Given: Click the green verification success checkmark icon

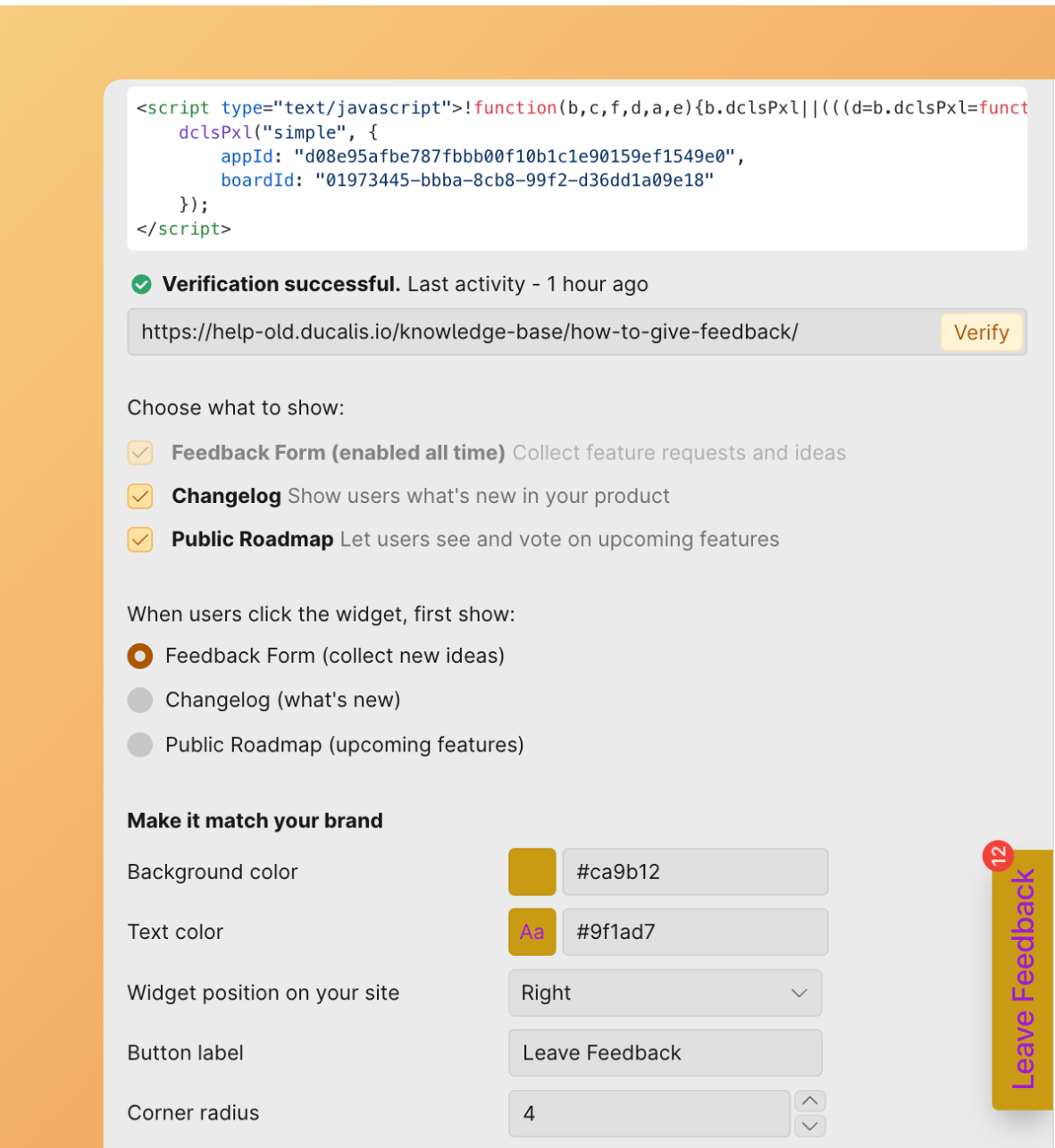Looking at the screenshot, I should (141, 284).
